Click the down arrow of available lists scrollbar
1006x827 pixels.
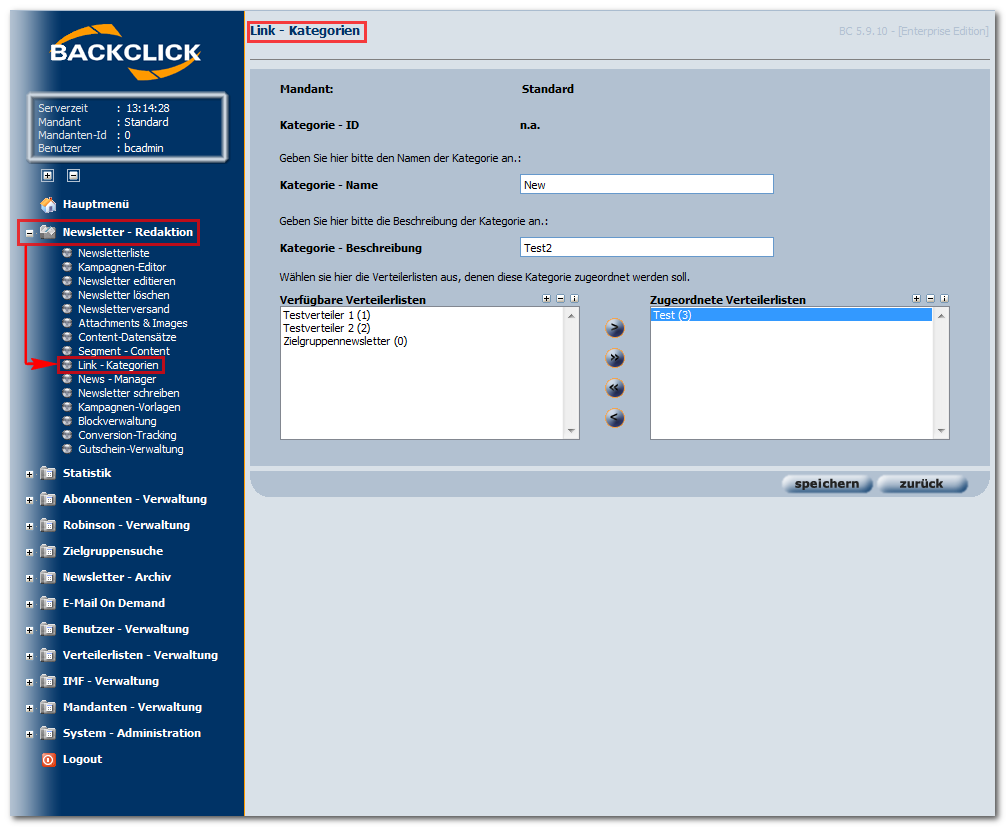click(x=571, y=431)
